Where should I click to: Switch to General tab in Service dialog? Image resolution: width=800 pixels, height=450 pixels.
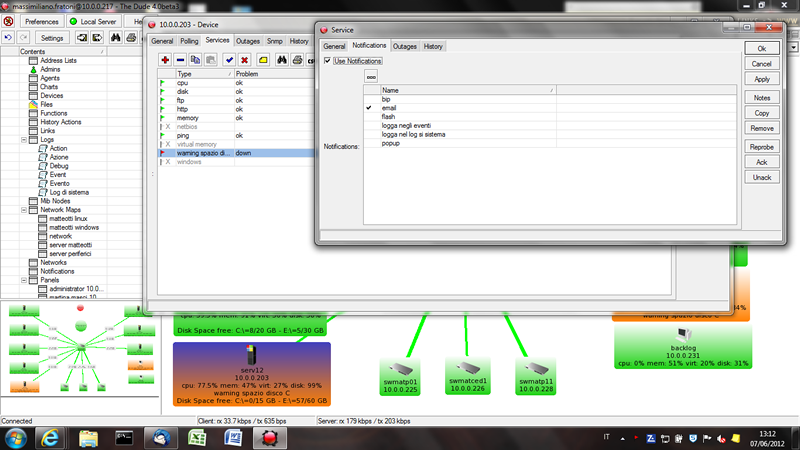pyautogui.click(x=334, y=46)
